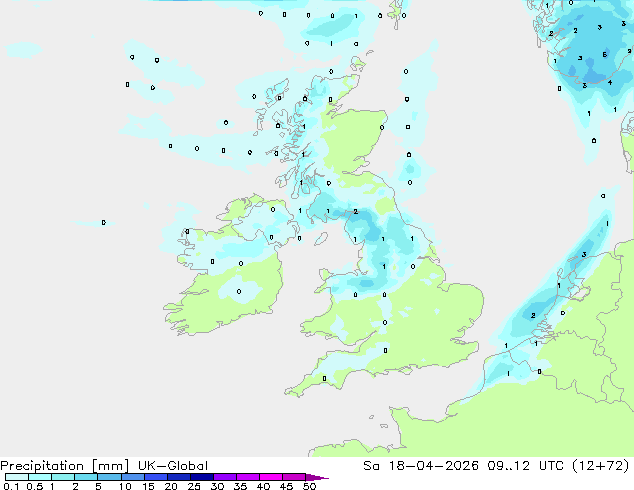Image resolution: width=634 pixels, height=490 pixels.
Task: Click the '40' legend scale label
Action: 263,486
